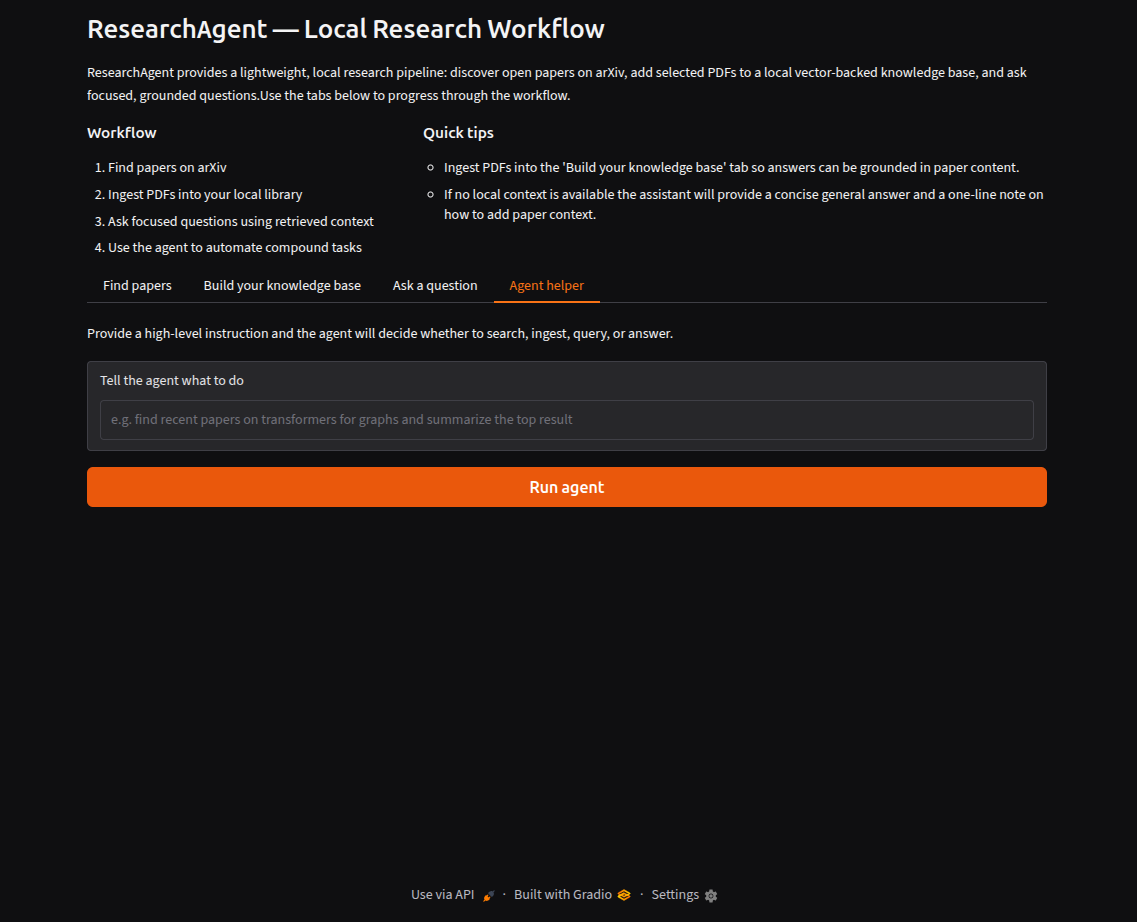The height and width of the screenshot is (922, 1137).
Task: Click the Quick tips heading
Action: (458, 133)
